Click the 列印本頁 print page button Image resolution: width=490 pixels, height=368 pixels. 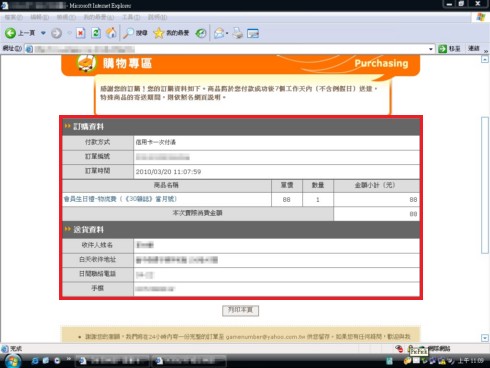pos(240,310)
